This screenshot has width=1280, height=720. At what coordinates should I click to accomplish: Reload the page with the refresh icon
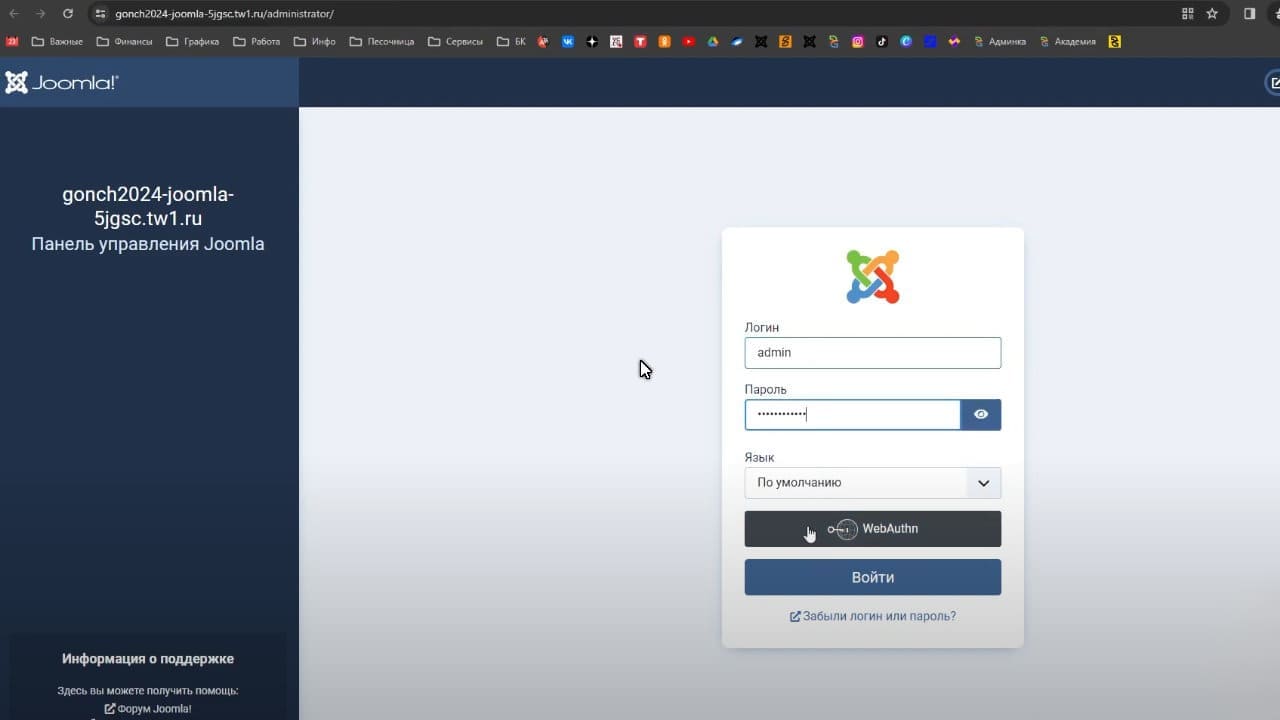tap(68, 14)
